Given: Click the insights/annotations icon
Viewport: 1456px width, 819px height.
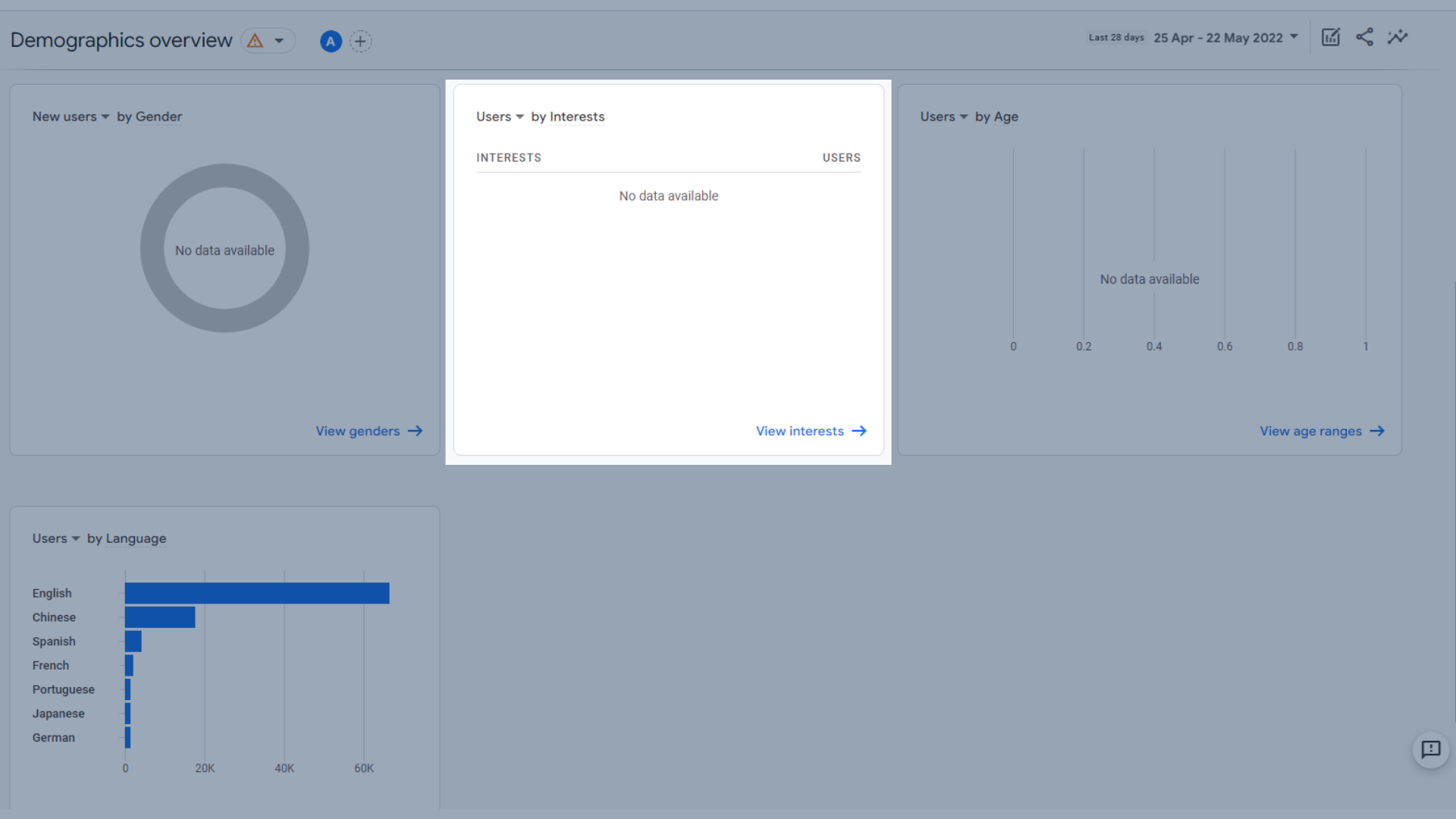Looking at the screenshot, I should click(x=1398, y=37).
